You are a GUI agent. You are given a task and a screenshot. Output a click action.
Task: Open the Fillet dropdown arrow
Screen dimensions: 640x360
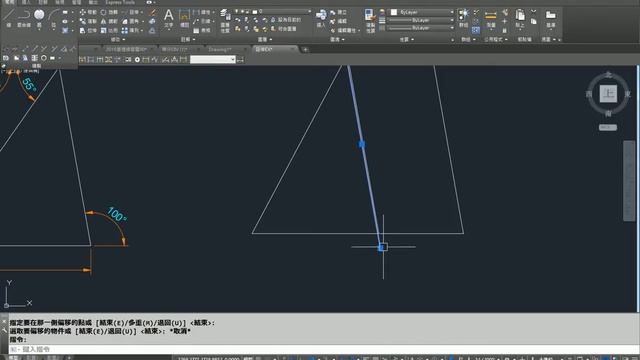142,21
